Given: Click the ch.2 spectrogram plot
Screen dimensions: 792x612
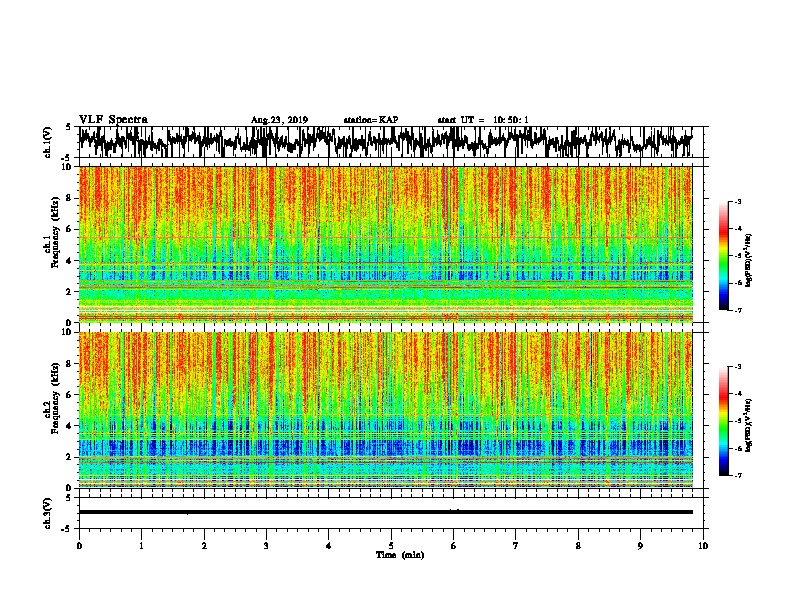Looking at the screenshot, I should coord(386,410).
